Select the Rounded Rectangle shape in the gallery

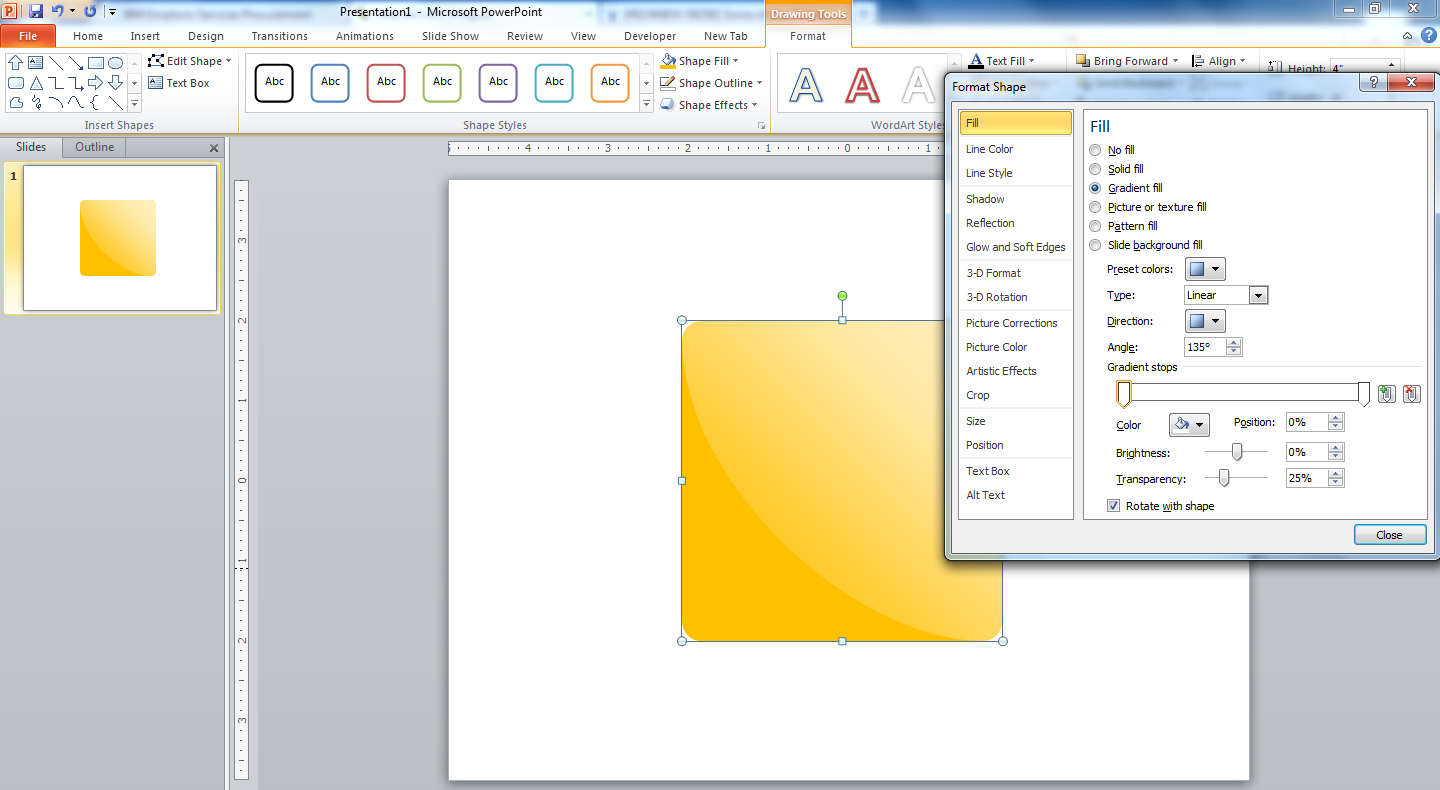15,82
